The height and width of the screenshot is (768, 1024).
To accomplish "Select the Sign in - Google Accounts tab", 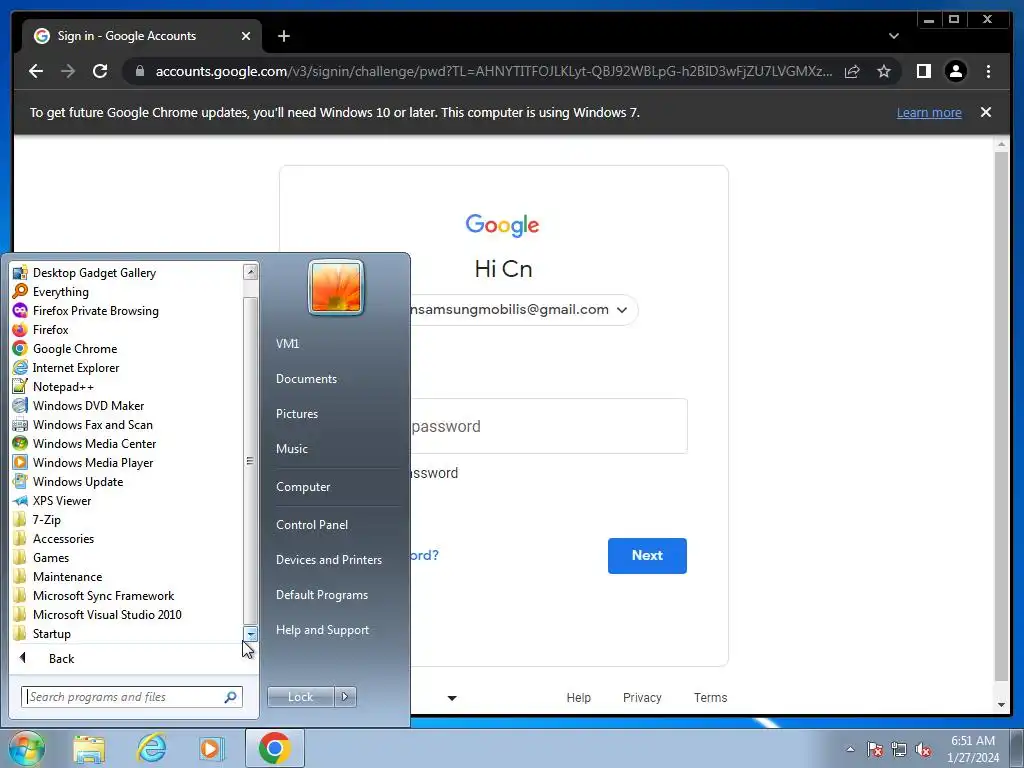I will pyautogui.click(x=141, y=36).
